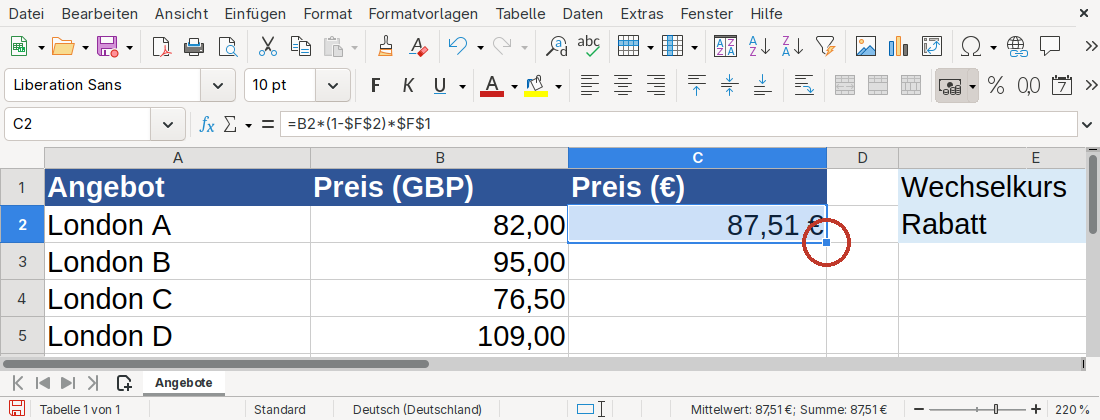
Task: Center cell content horizontally
Action: pos(623,86)
